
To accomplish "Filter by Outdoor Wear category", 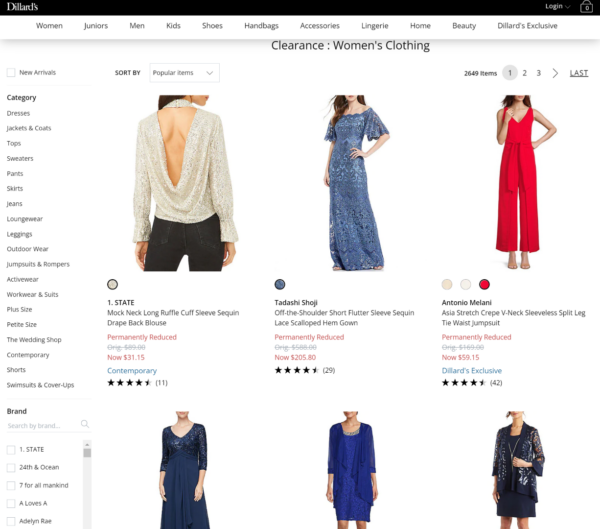I will [28, 249].
